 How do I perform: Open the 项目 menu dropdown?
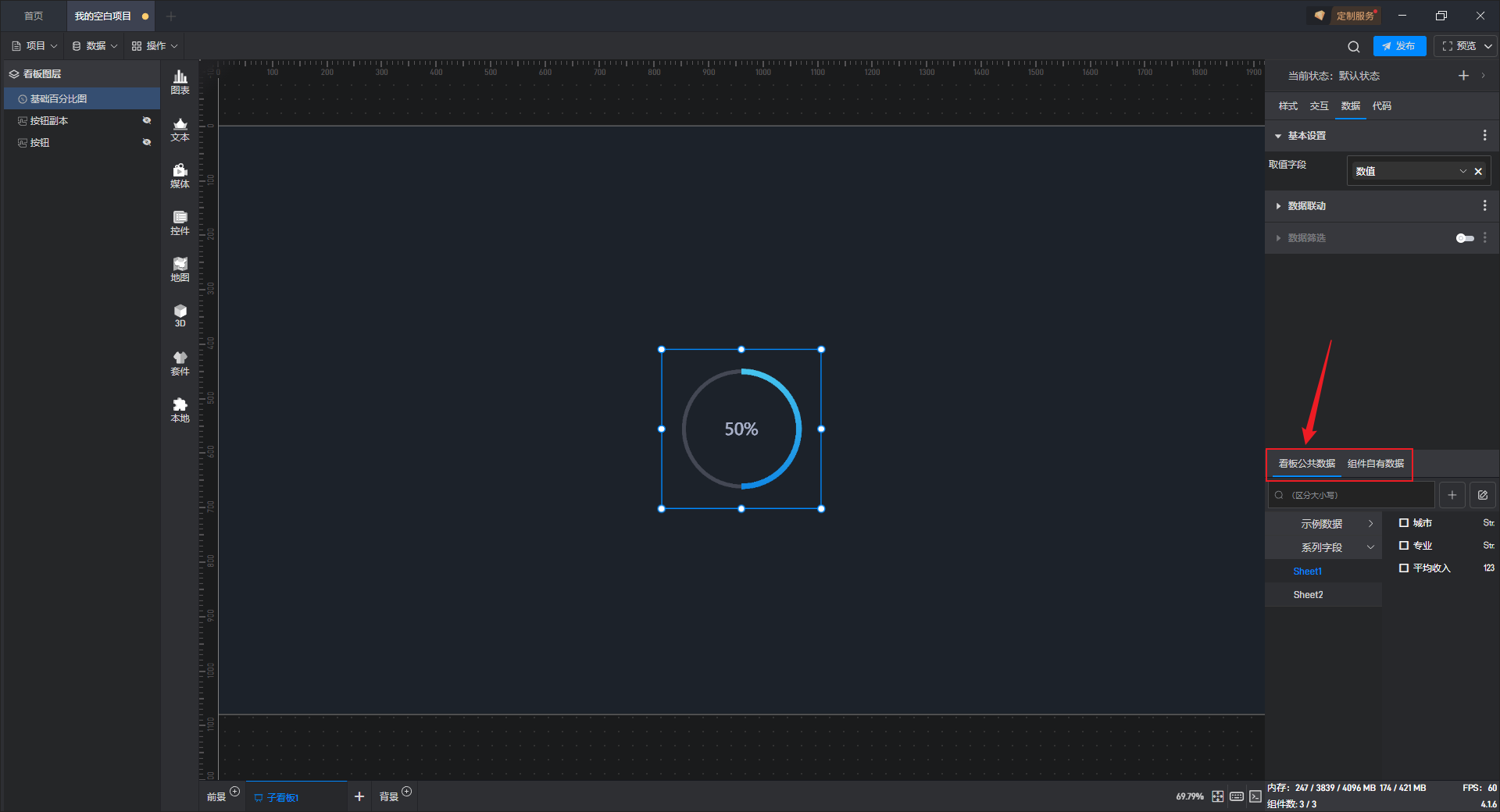click(34, 46)
